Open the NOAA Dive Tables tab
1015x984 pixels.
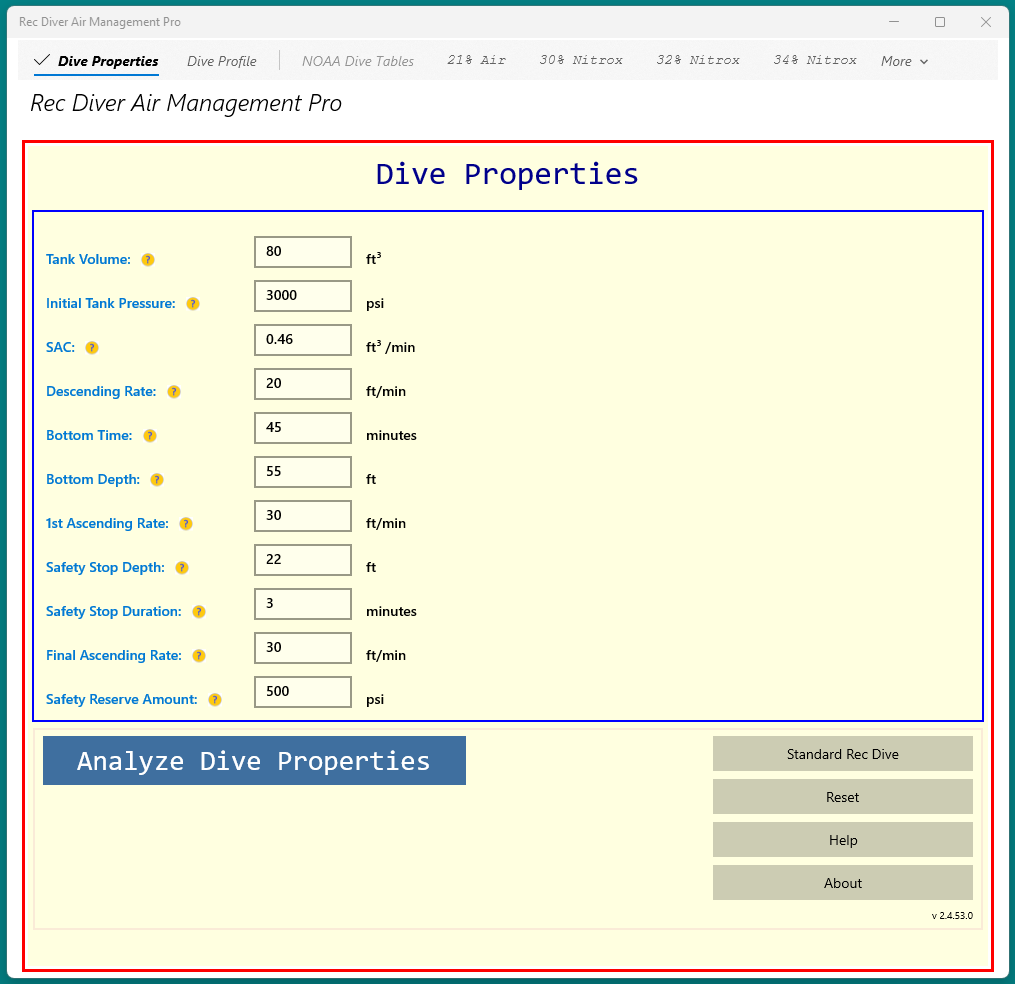pyautogui.click(x=357, y=62)
